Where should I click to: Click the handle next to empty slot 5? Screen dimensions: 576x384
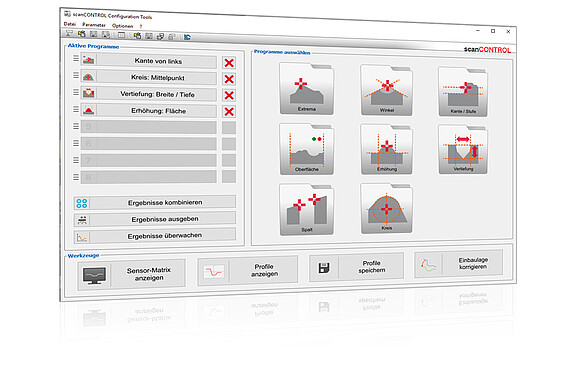click(x=76, y=126)
